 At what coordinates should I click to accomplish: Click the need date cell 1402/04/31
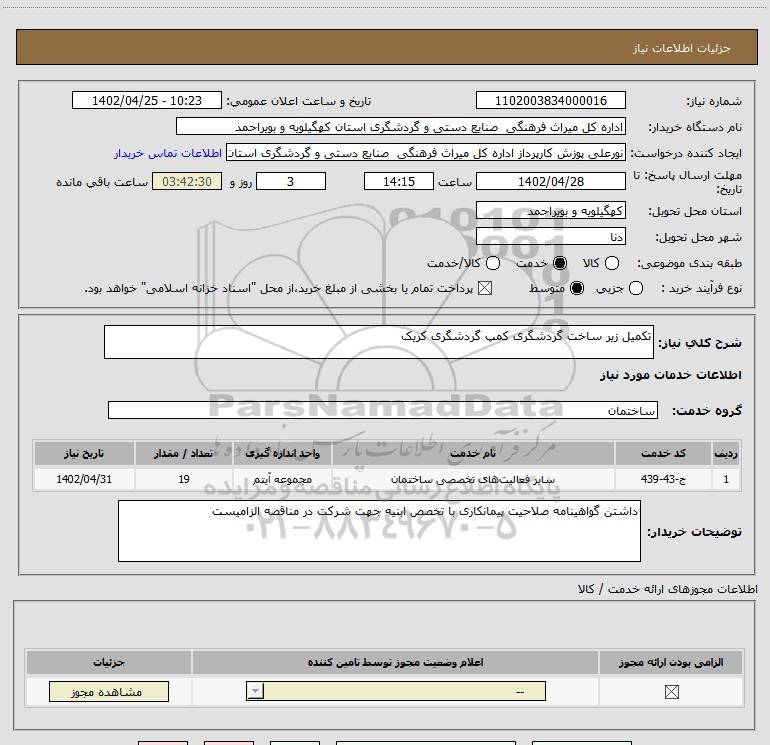(84, 479)
